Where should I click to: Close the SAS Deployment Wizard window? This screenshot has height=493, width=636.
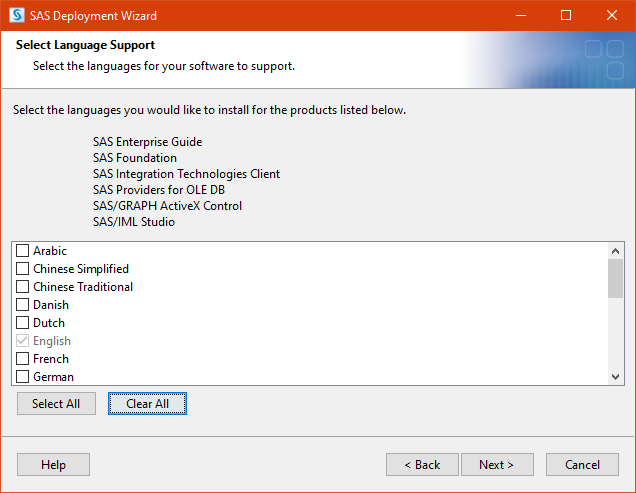pyautogui.click(x=612, y=16)
